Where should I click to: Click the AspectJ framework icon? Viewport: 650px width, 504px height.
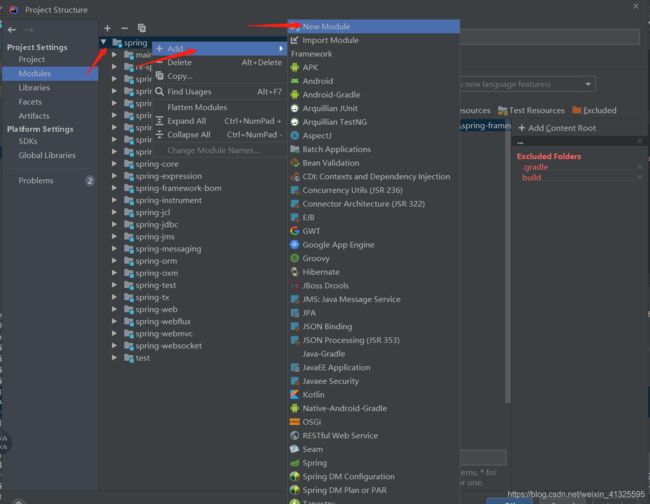tap(295, 136)
